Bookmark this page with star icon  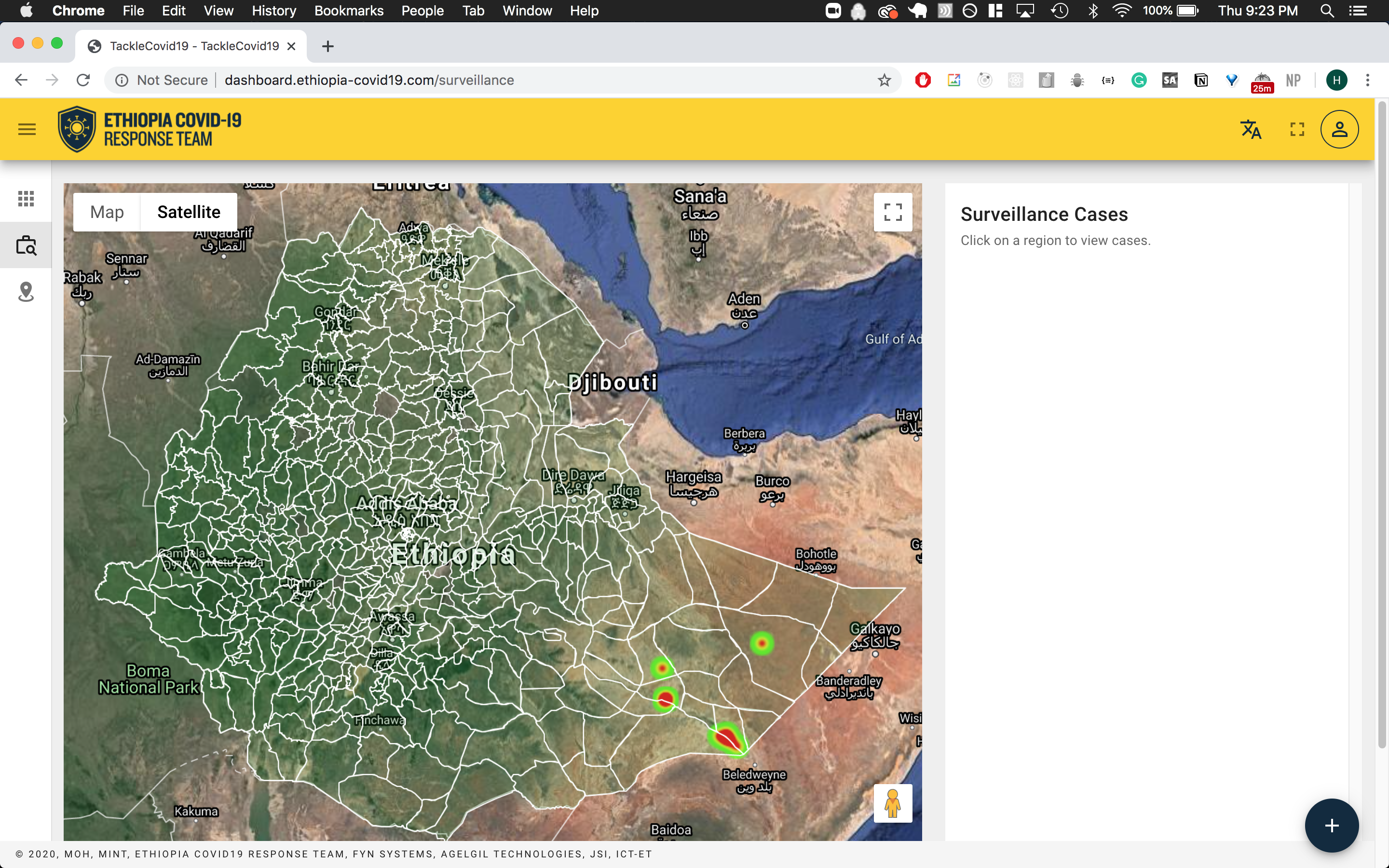(884, 81)
